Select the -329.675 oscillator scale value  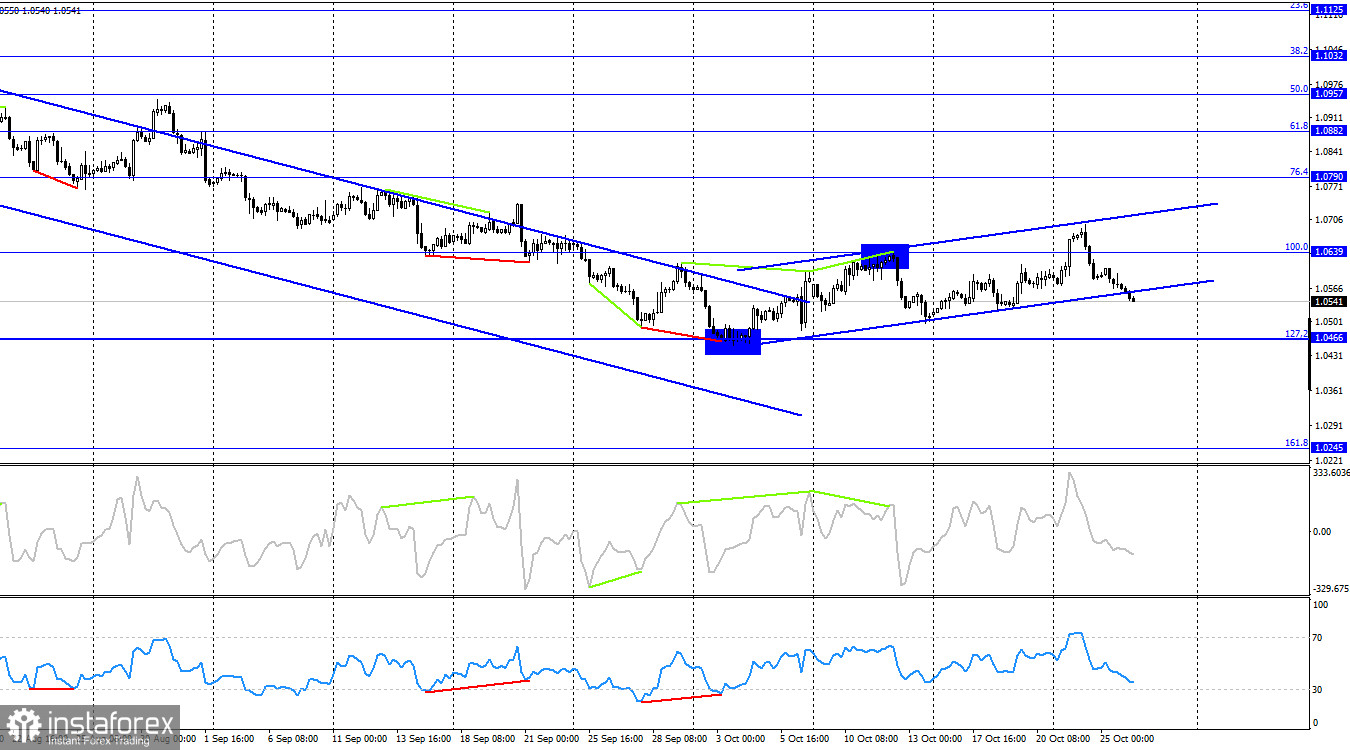click(x=1330, y=589)
